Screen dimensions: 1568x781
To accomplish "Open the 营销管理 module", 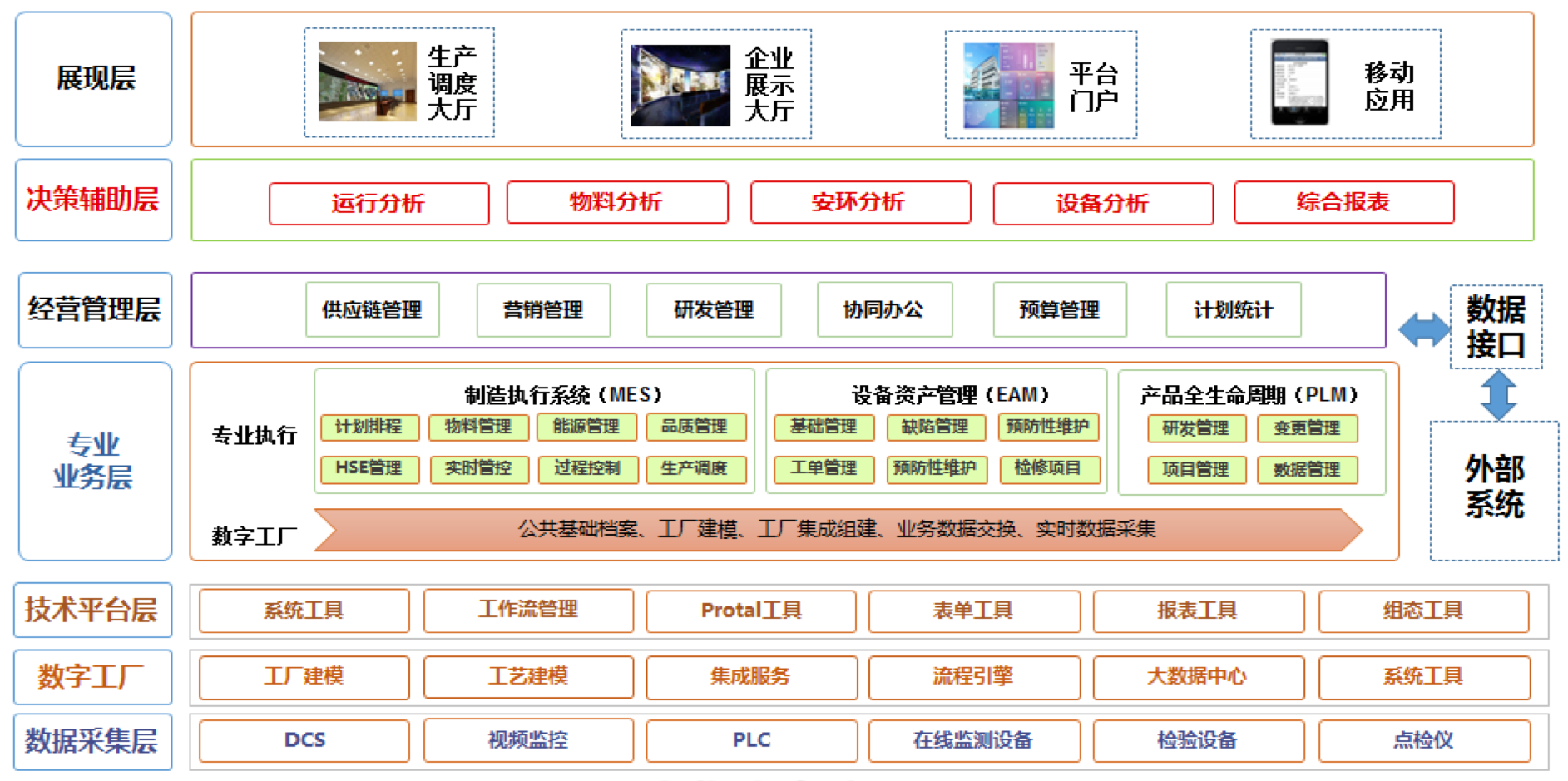I will click(x=543, y=310).
